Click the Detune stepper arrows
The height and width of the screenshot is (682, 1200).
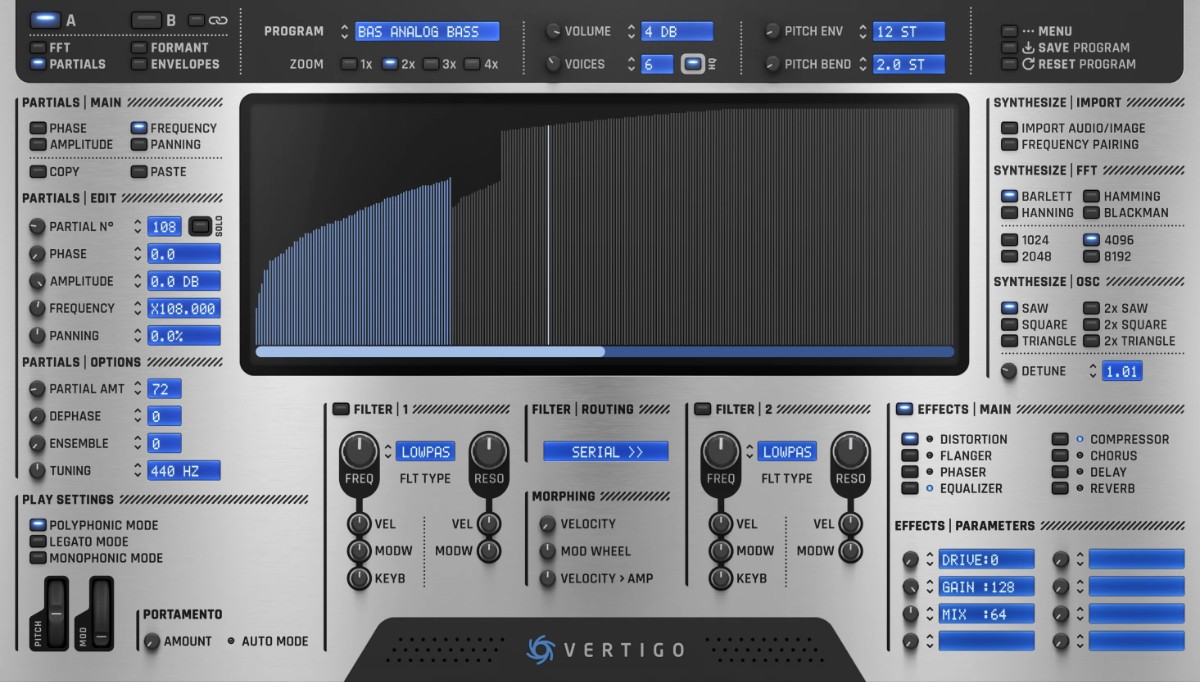[1092, 371]
